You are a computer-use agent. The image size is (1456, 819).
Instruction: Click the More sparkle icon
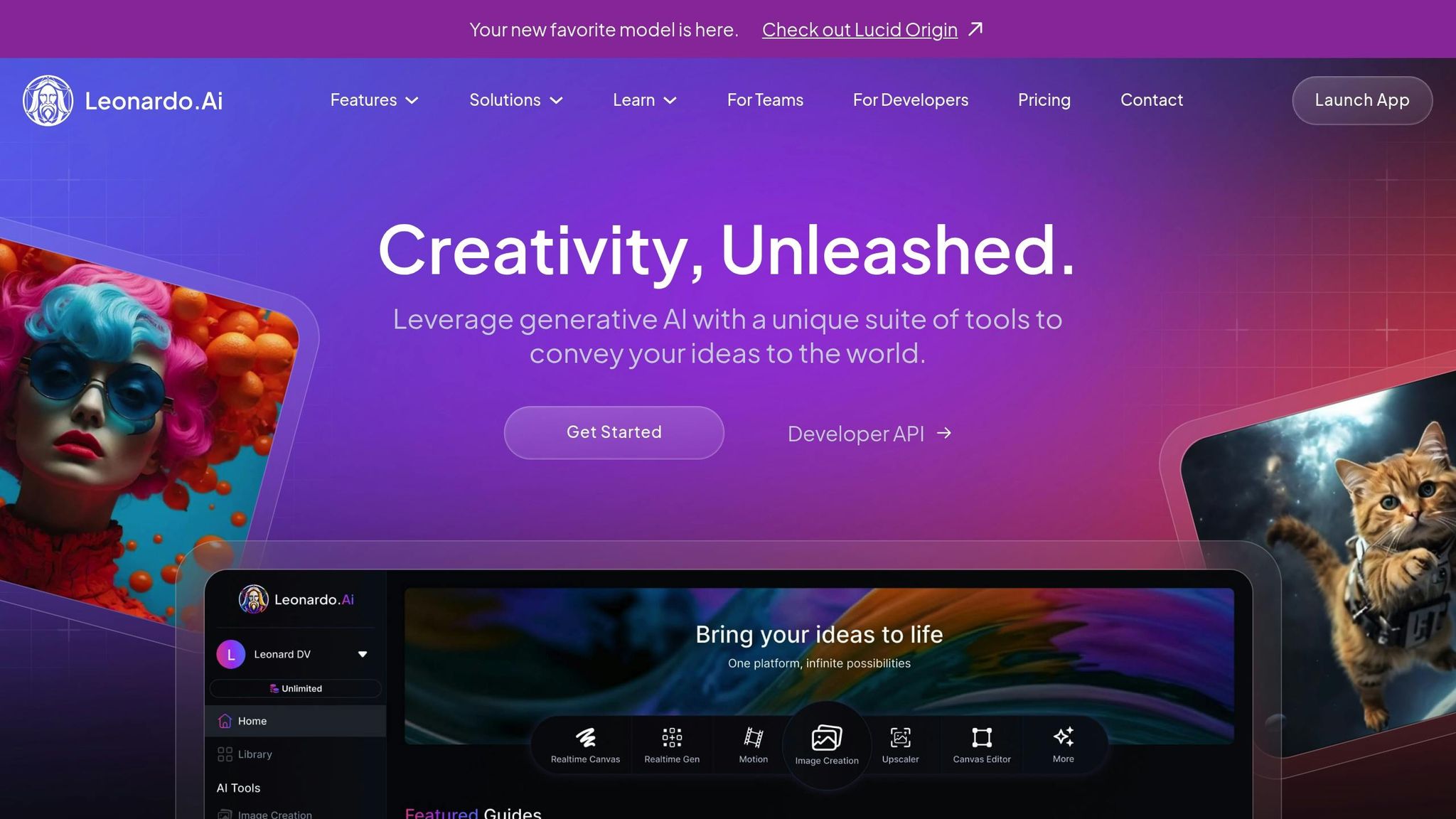click(1063, 737)
